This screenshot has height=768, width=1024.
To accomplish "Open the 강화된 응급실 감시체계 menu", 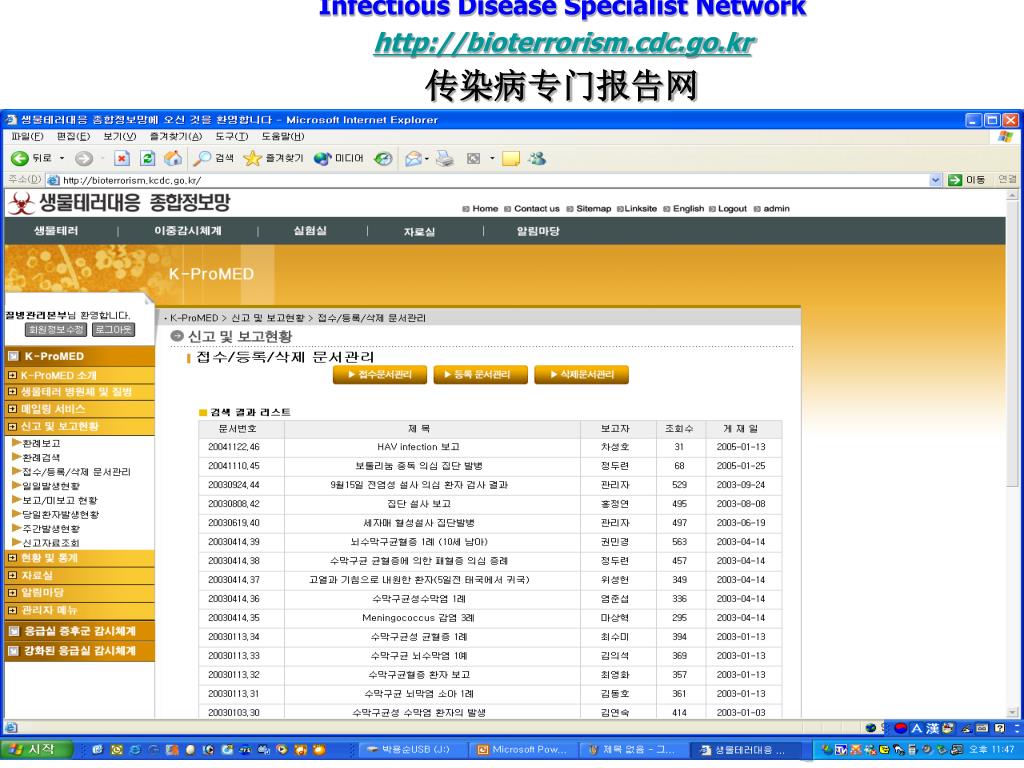I will pyautogui.click(x=79, y=651).
